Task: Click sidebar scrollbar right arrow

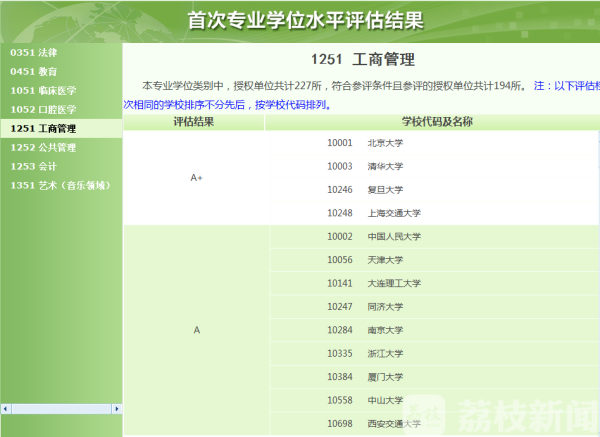Action: click(117, 409)
